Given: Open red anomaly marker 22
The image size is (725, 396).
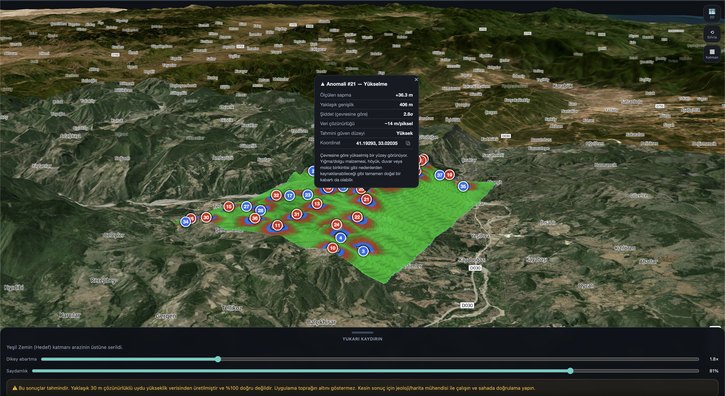Looking at the screenshot, I should 356,217.
